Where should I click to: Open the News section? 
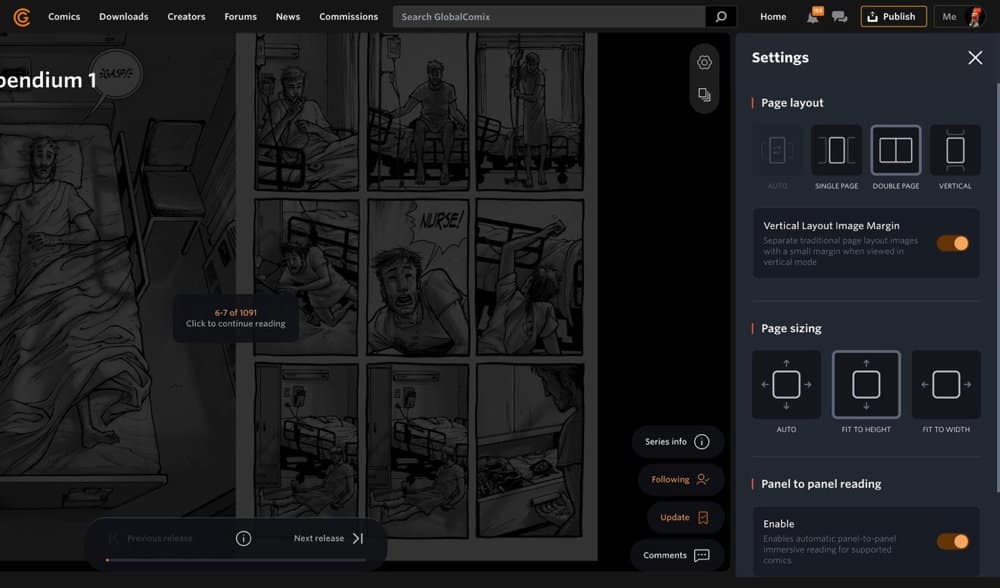tap(288, 17)
